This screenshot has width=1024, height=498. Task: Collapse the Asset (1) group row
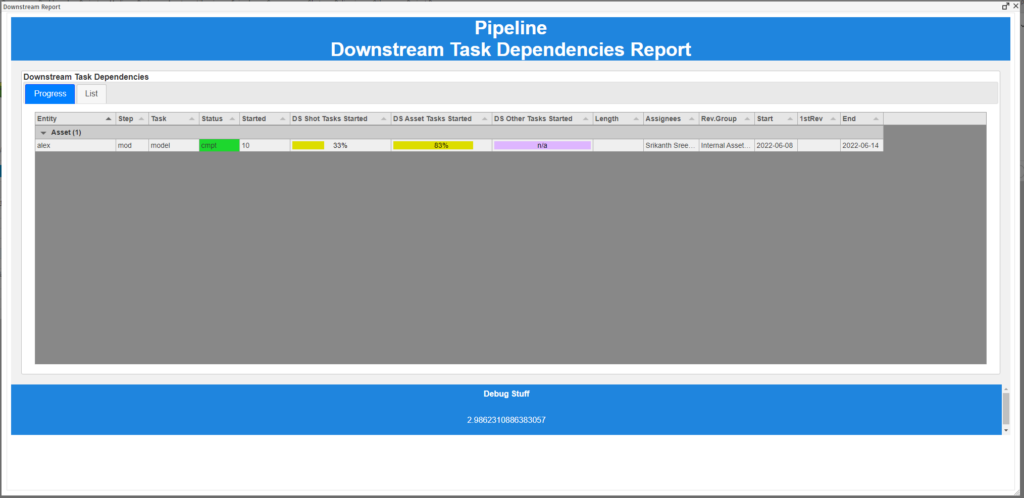pos(43,132)
